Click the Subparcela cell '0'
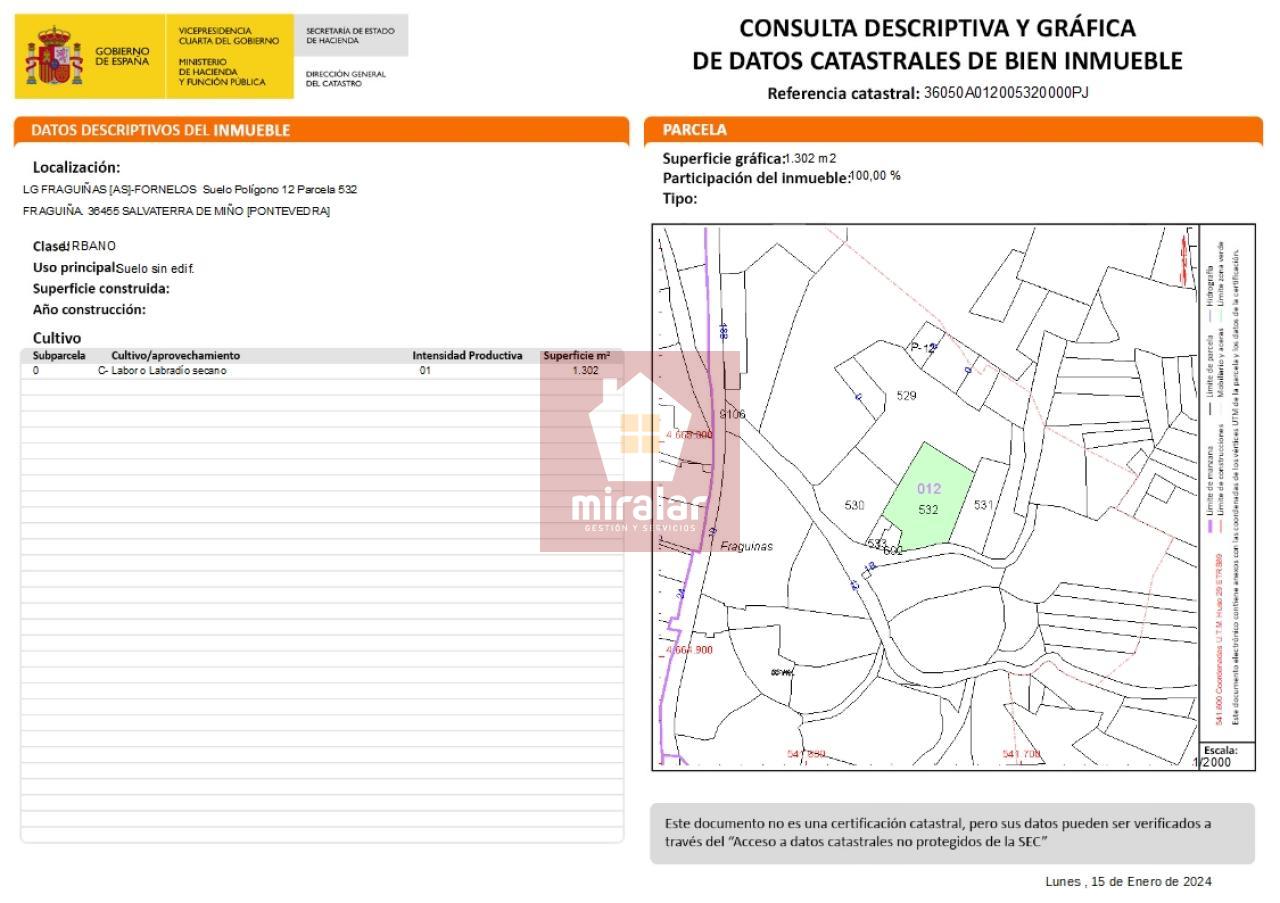The width and height of the screenshot is (1280, 903). pos(36,370)
